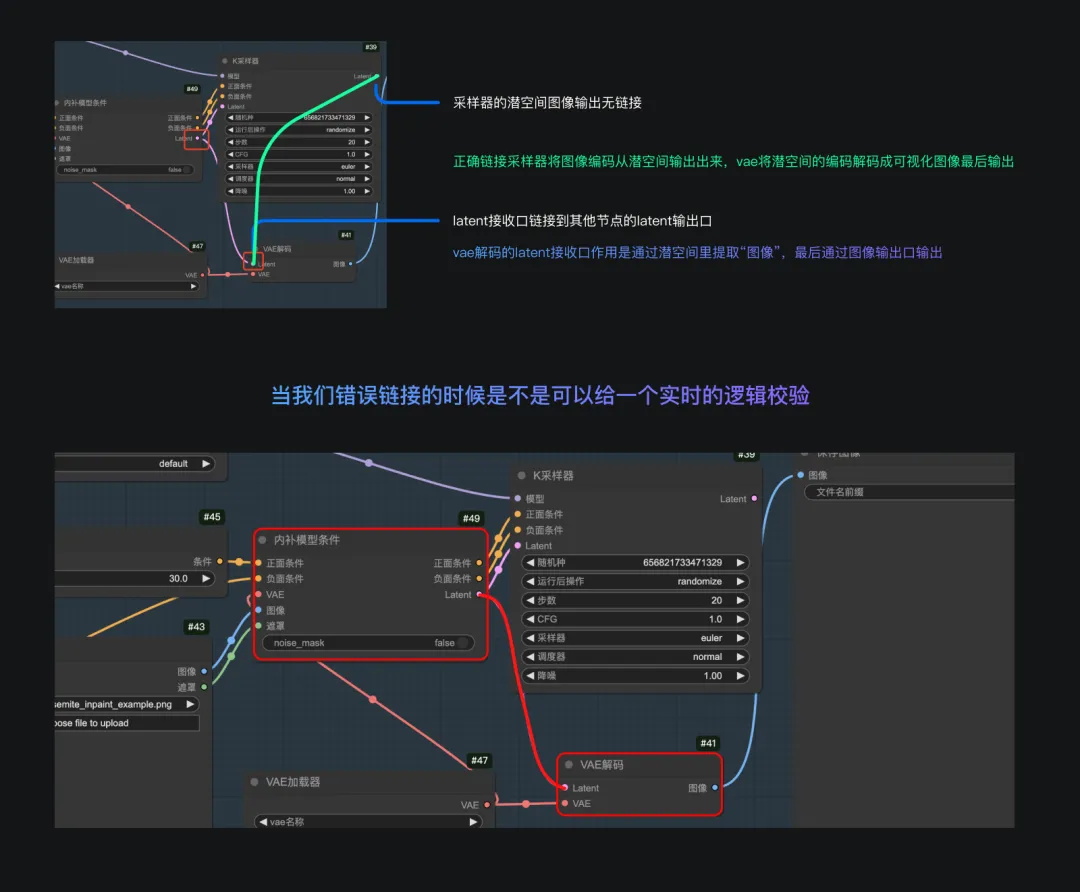Click the 文件名前缀 input field
This screenshot has height=892, width=1080.
pyautogui.click(x=909, y=492)
